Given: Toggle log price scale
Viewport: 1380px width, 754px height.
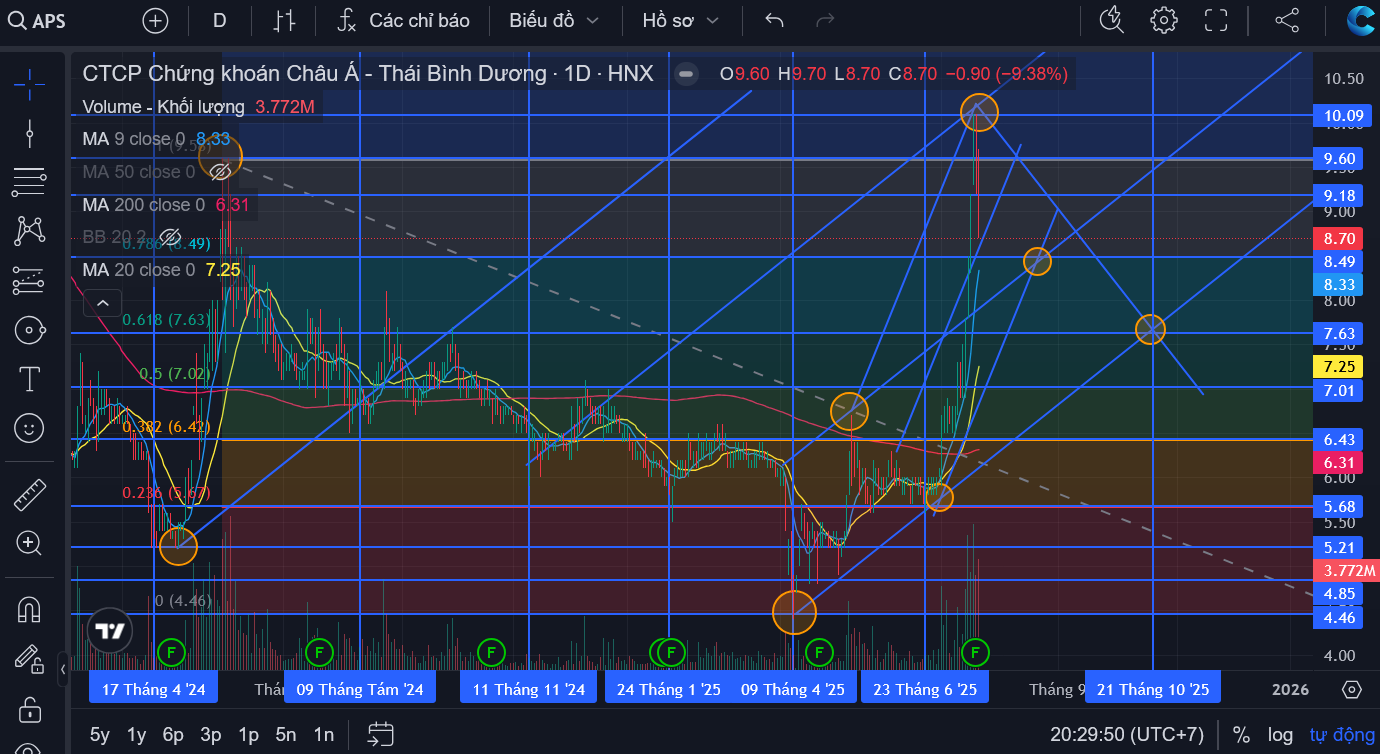Looking at the screenshot, I should pyautogui.click(x=1280, y=735).
